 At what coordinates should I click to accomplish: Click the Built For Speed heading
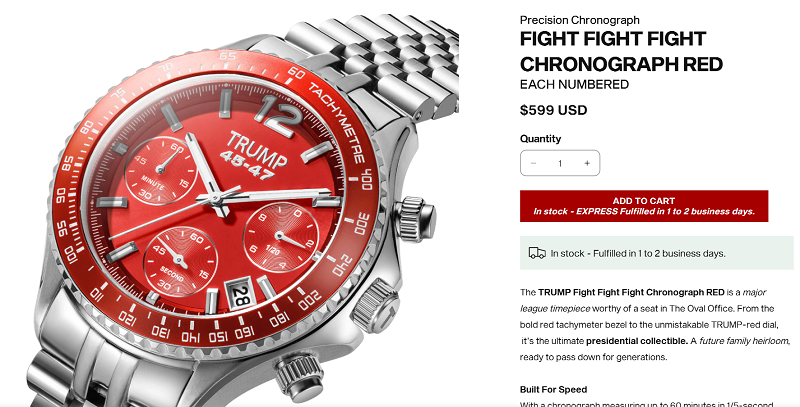pyautogui.click(x=554, y=390)
